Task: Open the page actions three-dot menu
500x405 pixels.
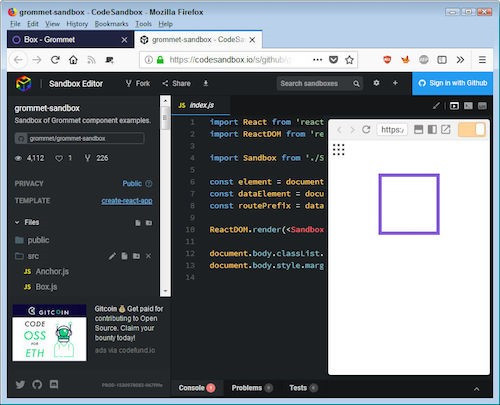Action: click(318, 60)
